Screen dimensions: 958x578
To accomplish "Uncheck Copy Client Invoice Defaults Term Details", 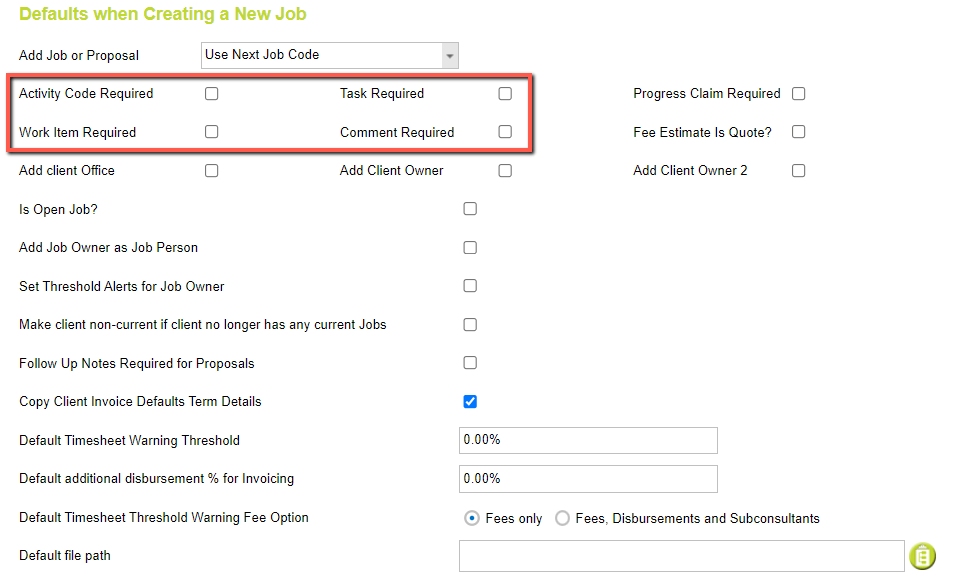I will point(470,401).
